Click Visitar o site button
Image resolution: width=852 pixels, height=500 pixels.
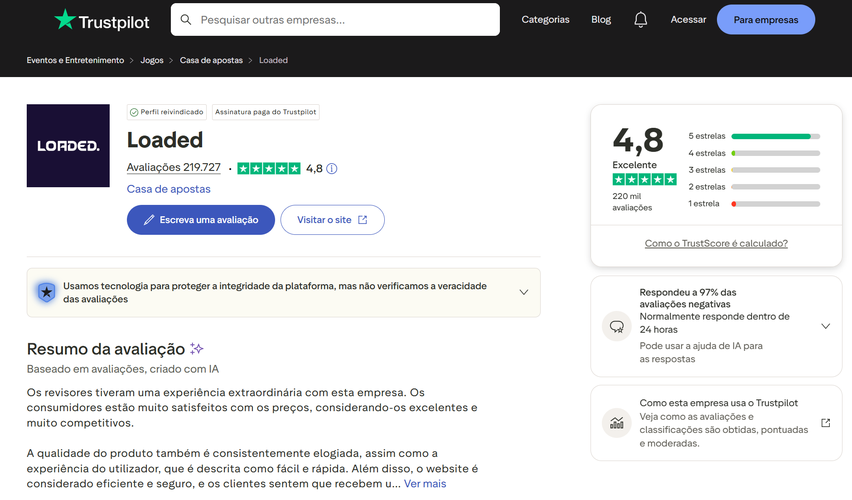333,220
